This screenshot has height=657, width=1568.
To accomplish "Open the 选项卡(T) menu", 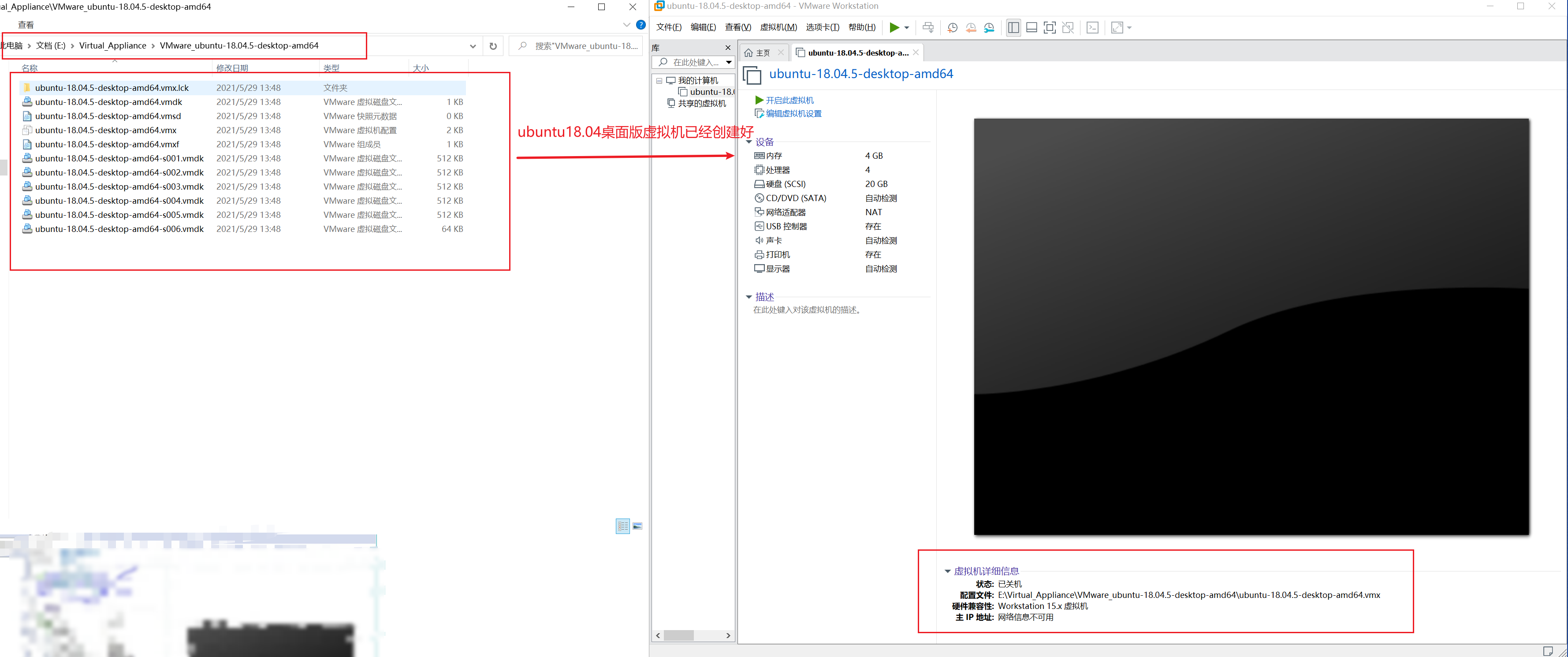I will click(x=822, y=27).
